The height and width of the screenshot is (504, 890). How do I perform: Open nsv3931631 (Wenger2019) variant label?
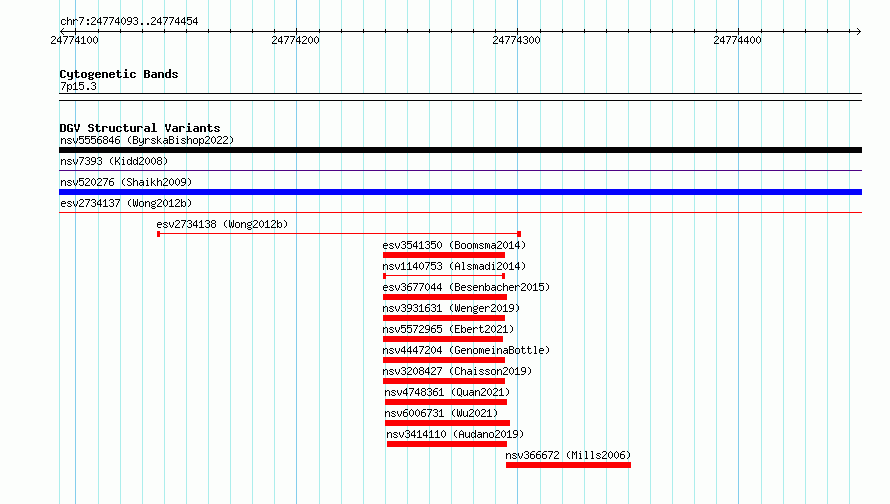click(x=451, y=308)
